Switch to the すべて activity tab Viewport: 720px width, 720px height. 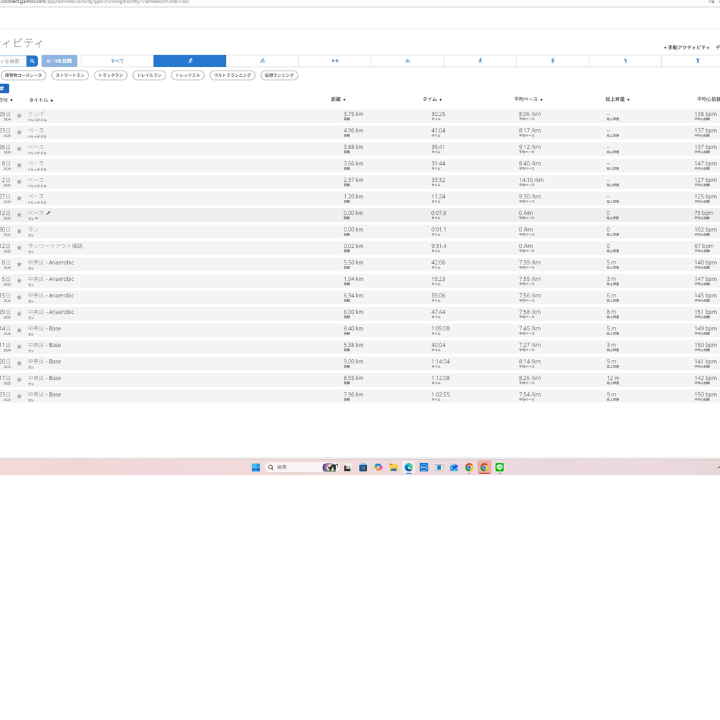click(117, 61)
